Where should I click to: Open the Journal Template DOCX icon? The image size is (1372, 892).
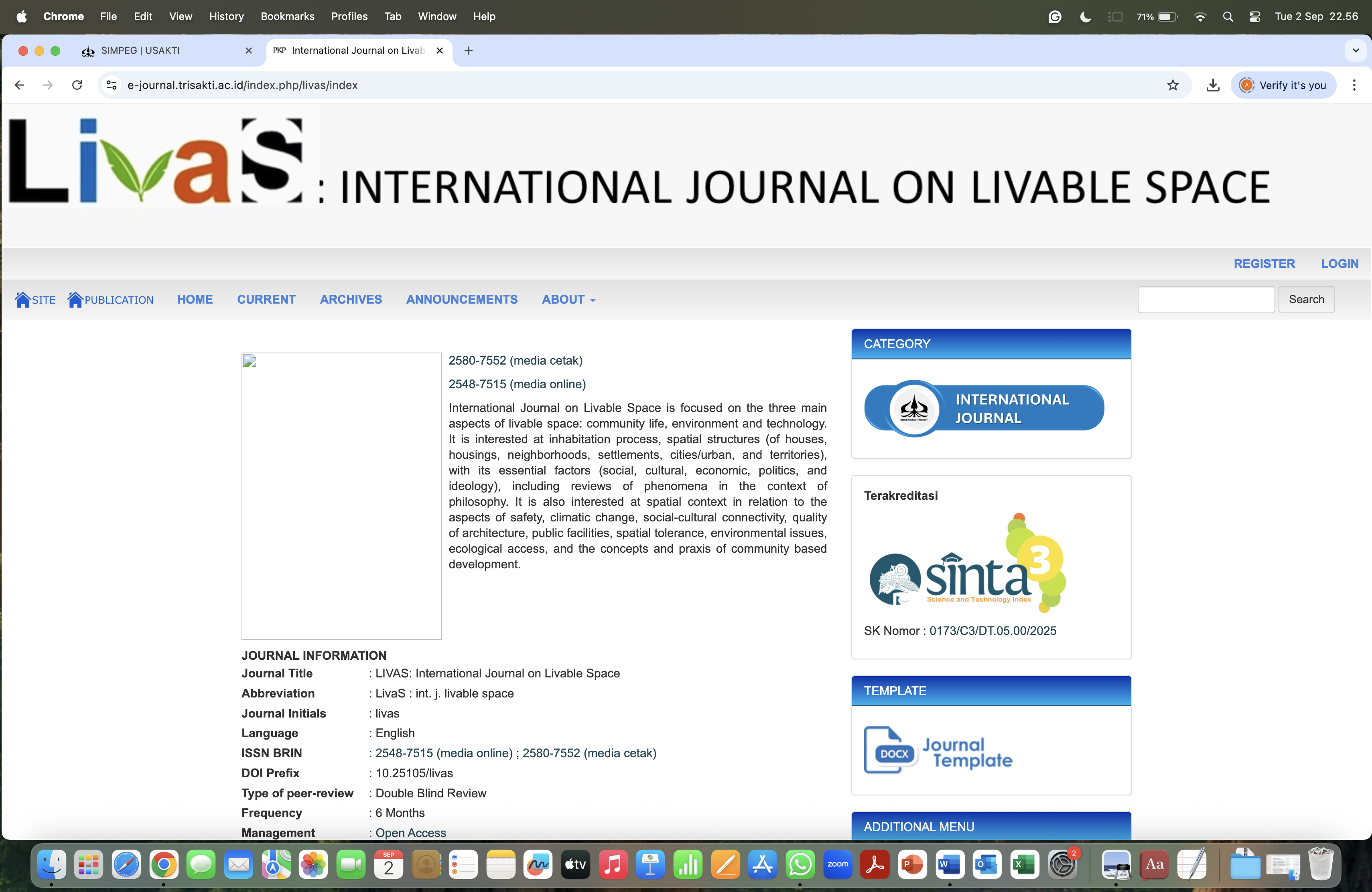click(890, 750)
